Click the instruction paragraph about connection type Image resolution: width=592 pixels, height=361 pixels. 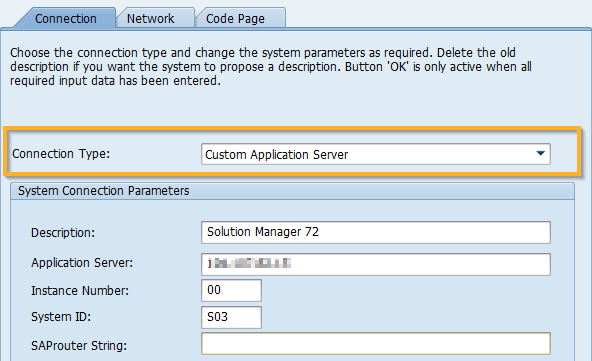tap(271, 66)
